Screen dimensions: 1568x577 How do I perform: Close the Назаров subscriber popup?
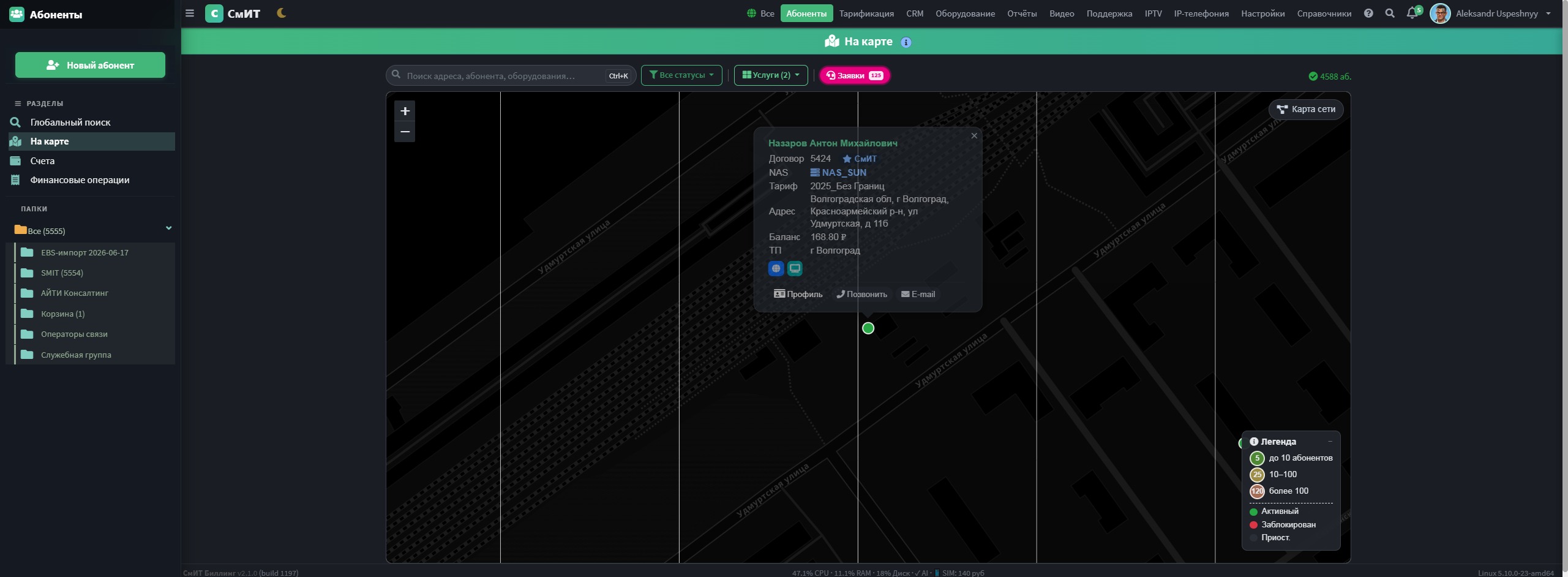coord(974,136)
